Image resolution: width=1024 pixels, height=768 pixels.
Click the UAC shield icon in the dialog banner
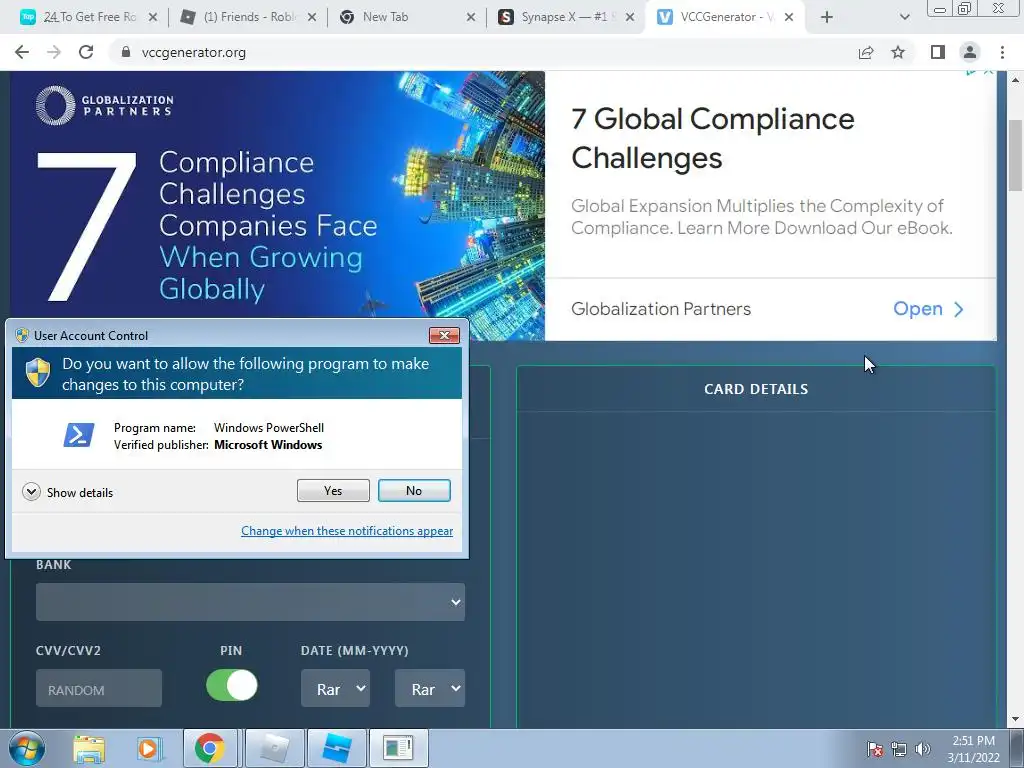point(38,373)
